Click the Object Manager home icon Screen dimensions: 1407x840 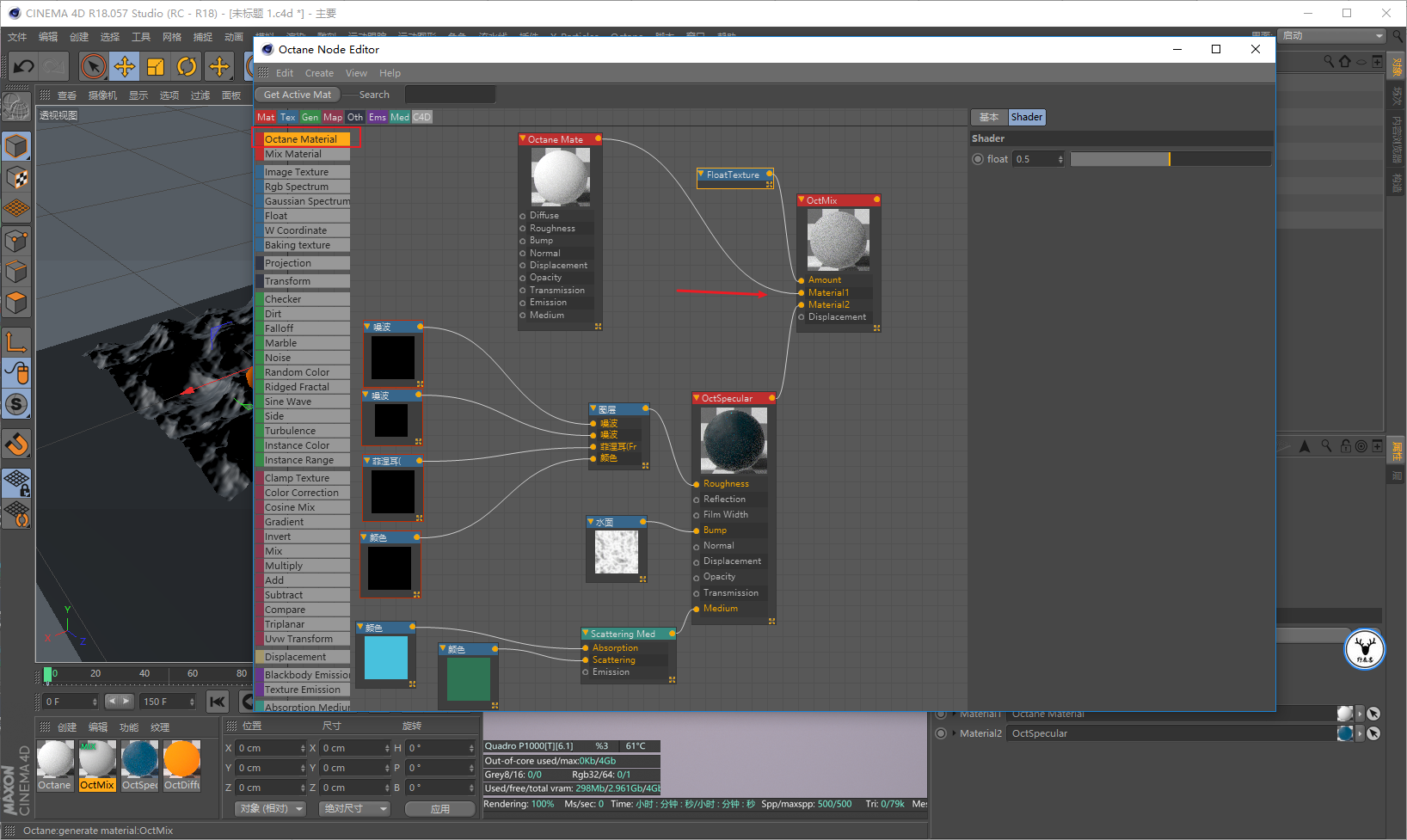click(x=1345, y=62)
